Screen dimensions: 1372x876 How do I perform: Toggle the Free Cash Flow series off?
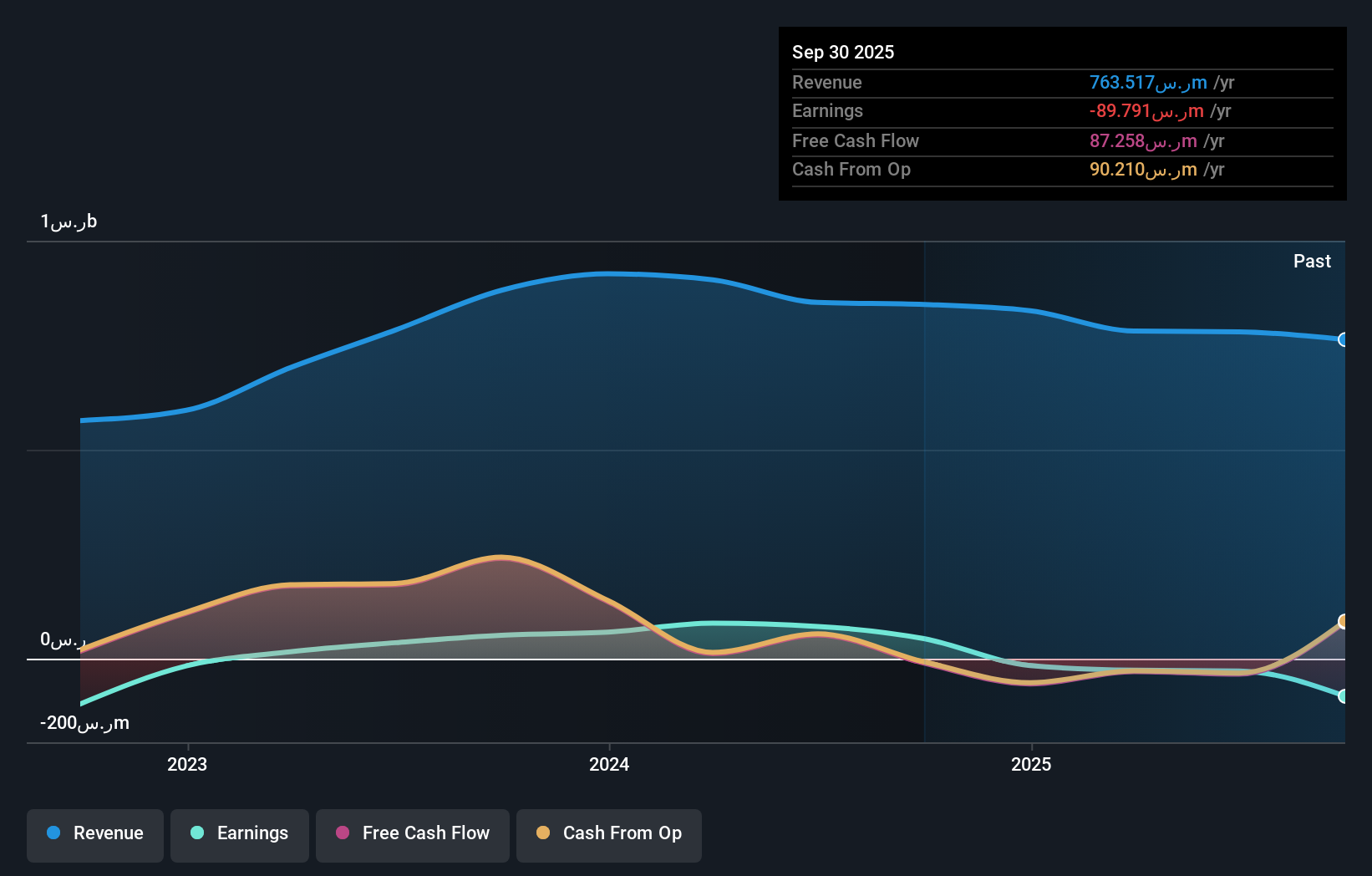(x=412, y=834)
